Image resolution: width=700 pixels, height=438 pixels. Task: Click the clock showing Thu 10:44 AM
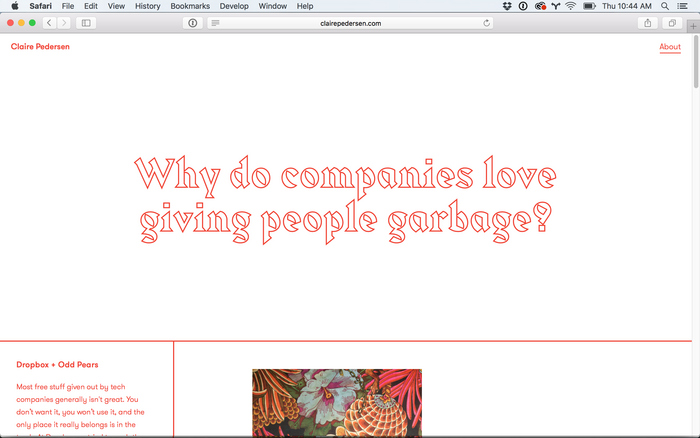pyautogui.click(x=627, y=6)
